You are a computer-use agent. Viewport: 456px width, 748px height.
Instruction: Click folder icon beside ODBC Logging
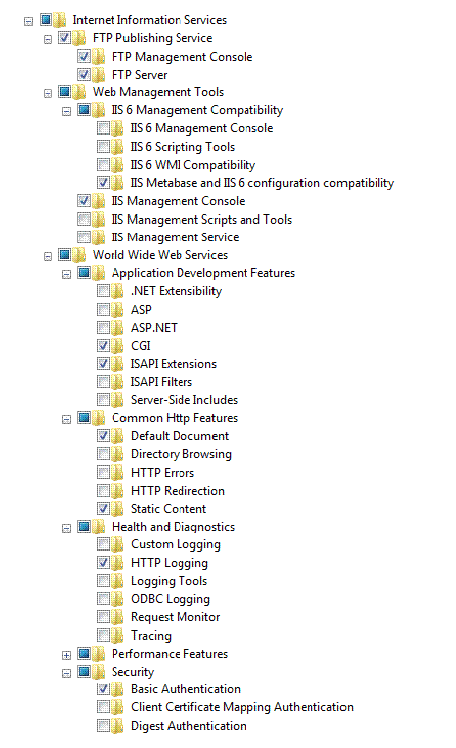pyautogui.click(x=117, y=599)
